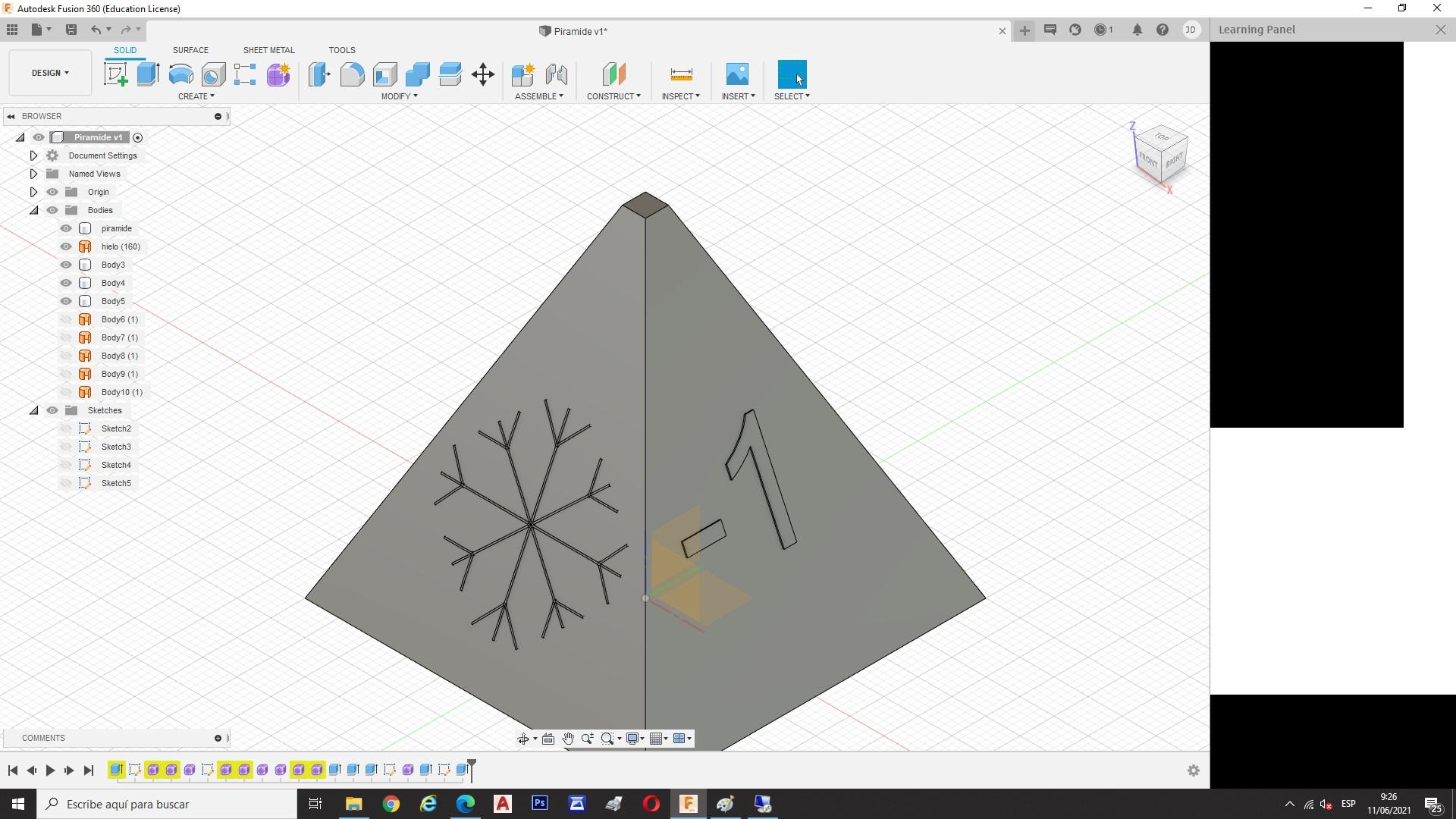This screenshot has height=819, width=1456.
Task: Select the Move/Copy tool icon
Action: click(482, 74)
